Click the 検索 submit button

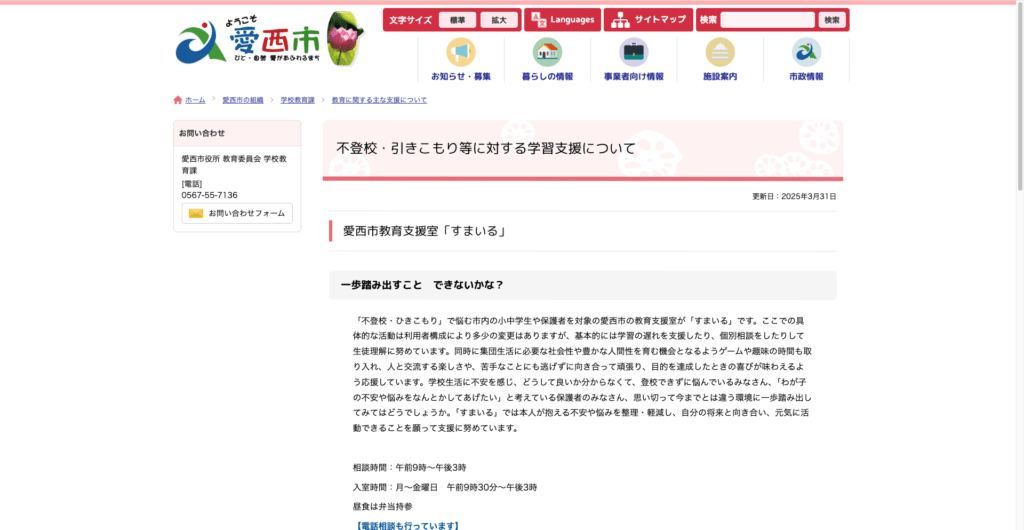(x=832, y=20)
